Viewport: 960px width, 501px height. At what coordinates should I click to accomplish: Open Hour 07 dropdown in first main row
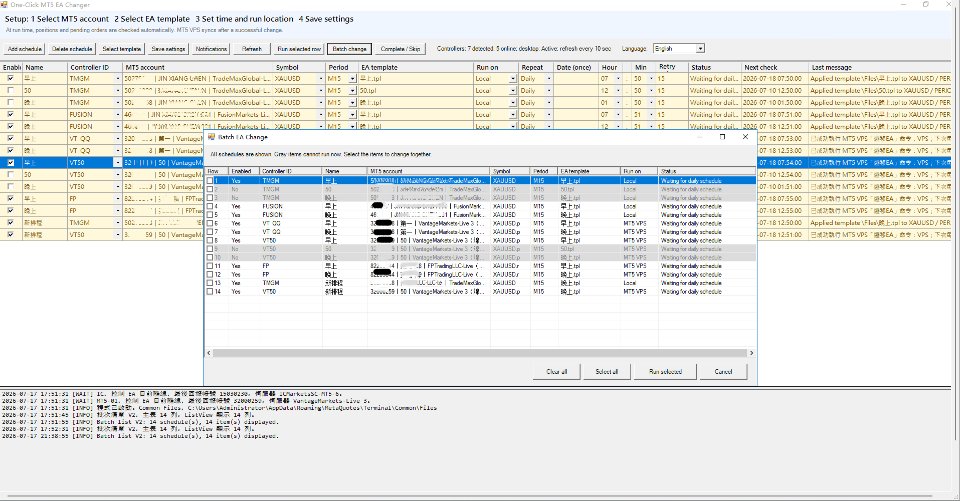point(618,79)
